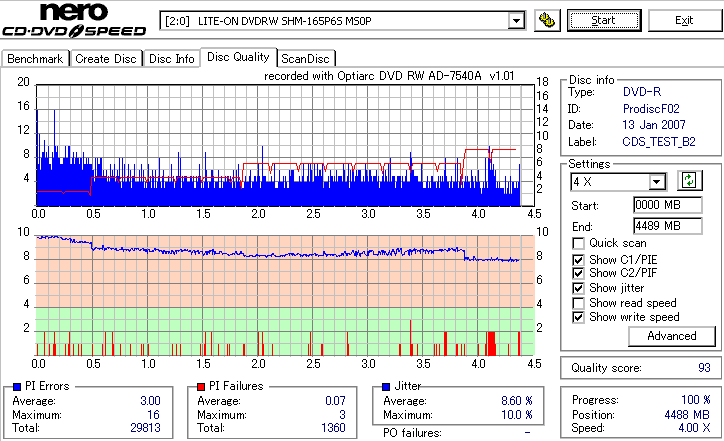Viewport: 724px width, 441px height.
Task: Click Jitter maximum 10.0 %
Action: [517, 415]
